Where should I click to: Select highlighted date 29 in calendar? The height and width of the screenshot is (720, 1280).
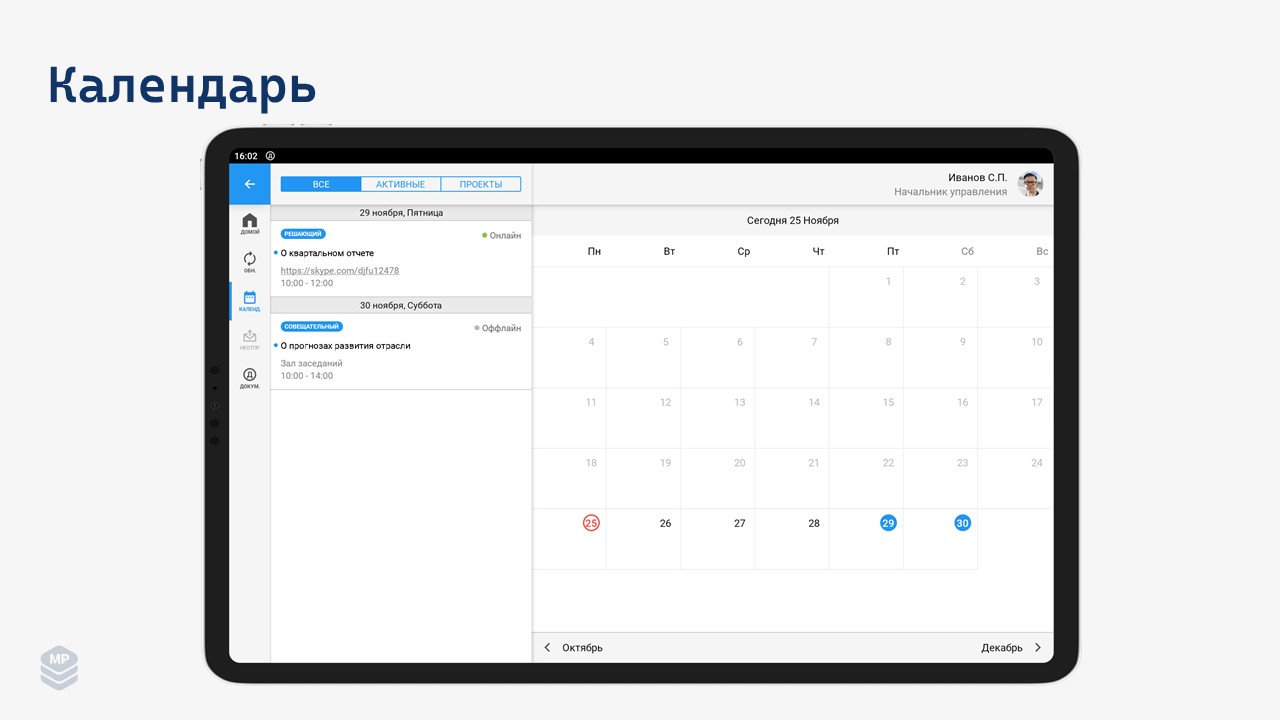(888, 523)
